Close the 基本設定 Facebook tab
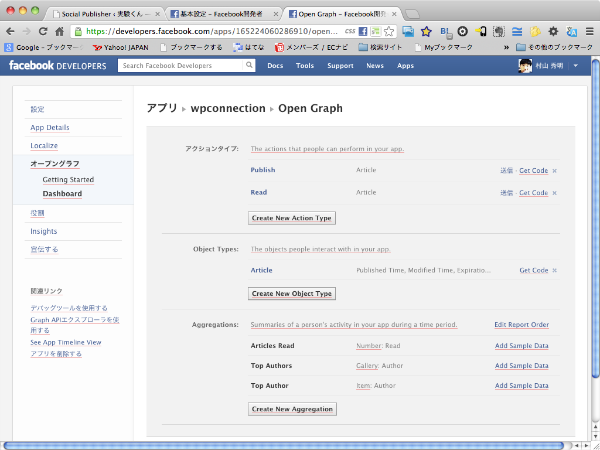The image size is (600, 450). (276, 14)
